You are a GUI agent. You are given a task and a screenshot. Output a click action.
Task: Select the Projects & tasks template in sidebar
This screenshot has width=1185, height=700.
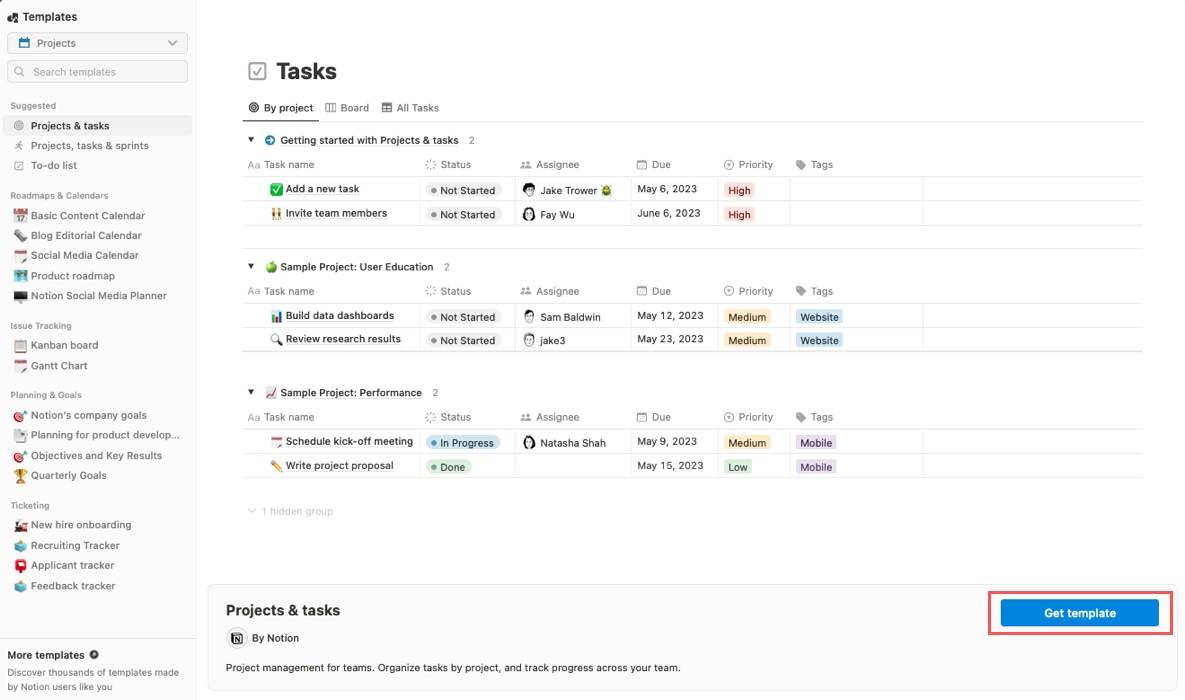[x=70, y=125]
